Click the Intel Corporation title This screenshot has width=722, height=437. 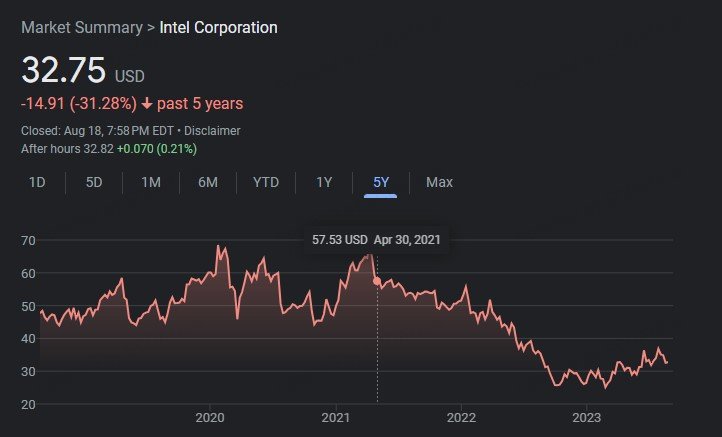(x=219, y=27)
